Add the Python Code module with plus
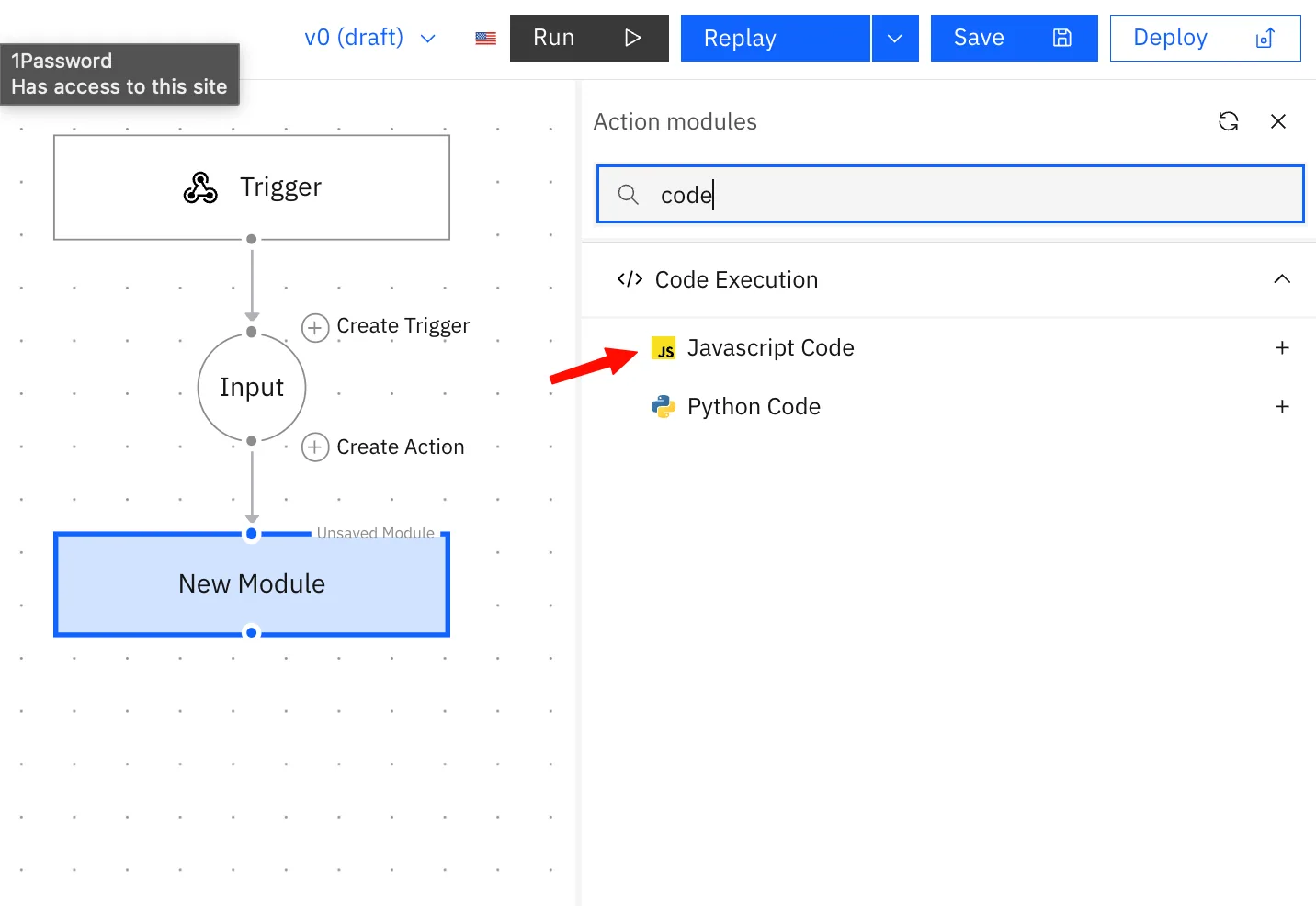 pyautogui.click(x=1282, y=407)
